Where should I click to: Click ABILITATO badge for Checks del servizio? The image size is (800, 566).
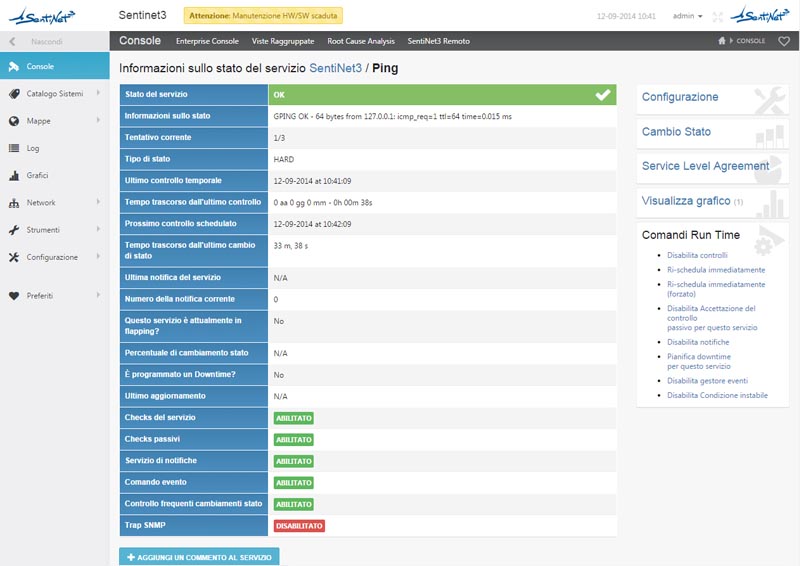tap(293, 418)
